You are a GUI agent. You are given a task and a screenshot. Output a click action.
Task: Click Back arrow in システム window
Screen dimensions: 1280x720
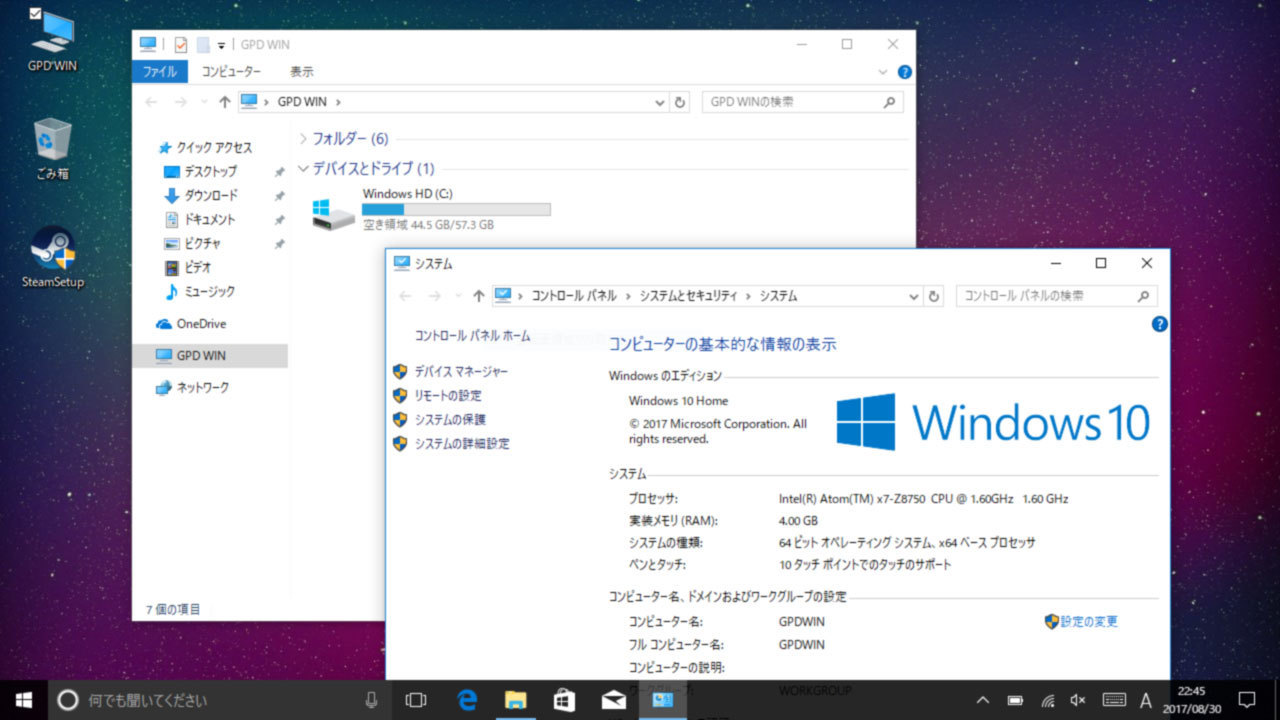(405, 296)
